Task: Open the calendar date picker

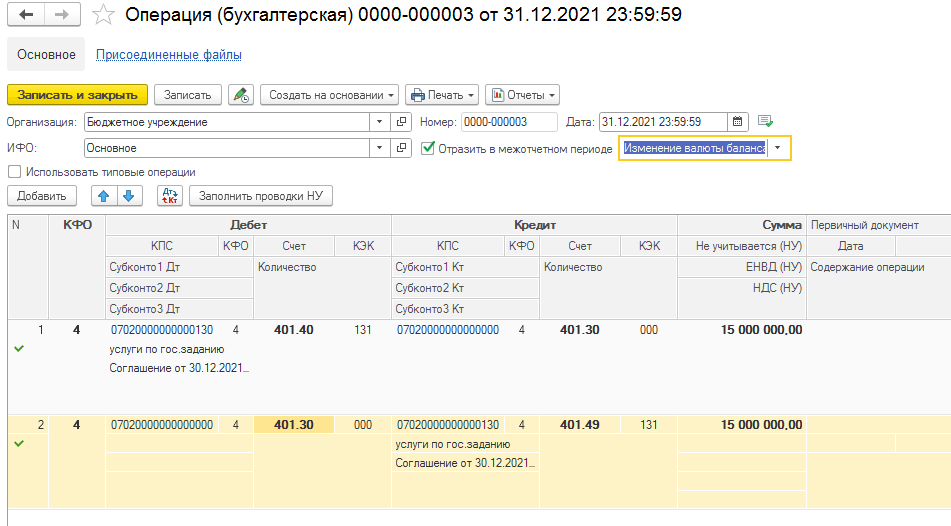Action: point(738,122)
